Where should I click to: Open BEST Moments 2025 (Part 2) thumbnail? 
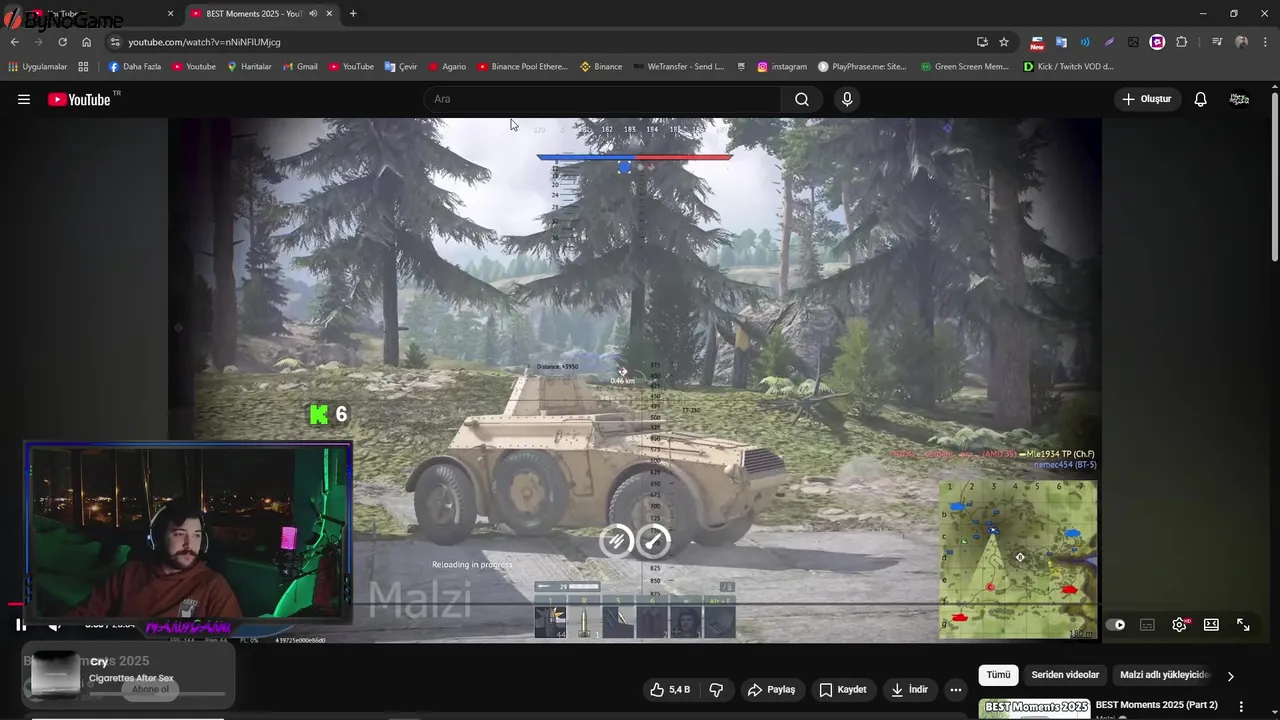point(1034,709)
